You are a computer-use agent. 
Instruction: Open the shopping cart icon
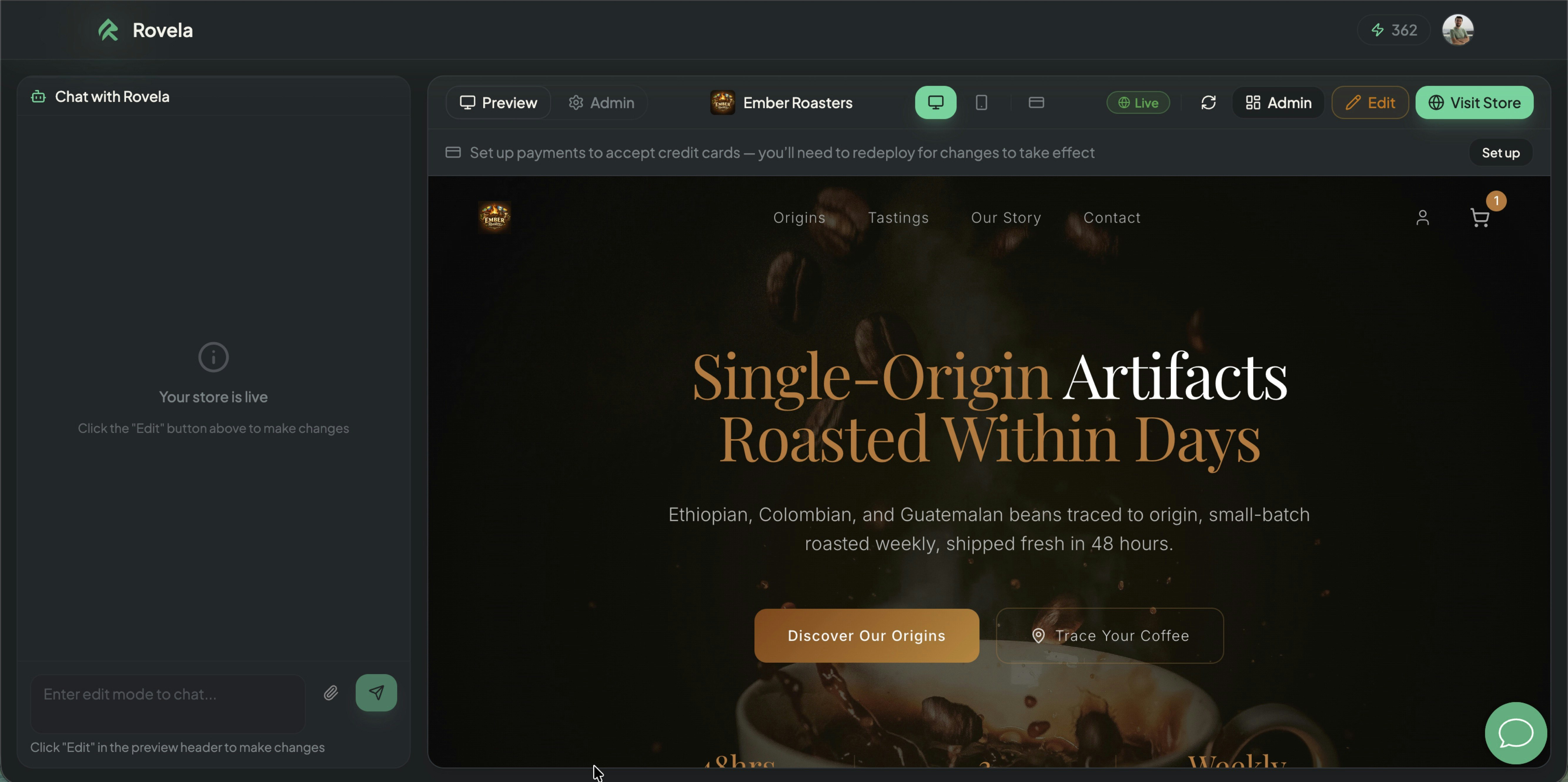(1480, 217)
